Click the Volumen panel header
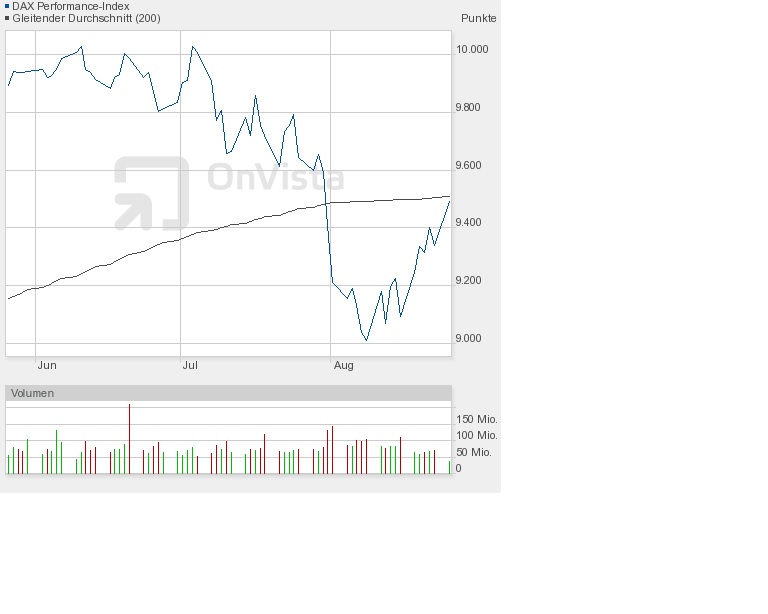 (x=228, y=393)
